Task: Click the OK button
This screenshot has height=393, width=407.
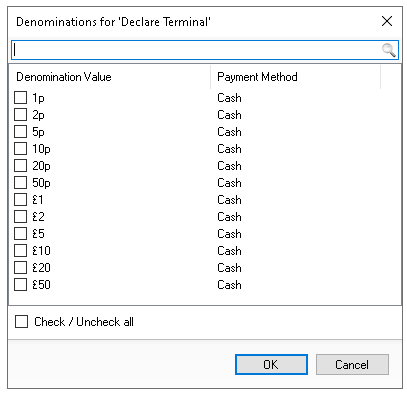Action: pos(271,364)
